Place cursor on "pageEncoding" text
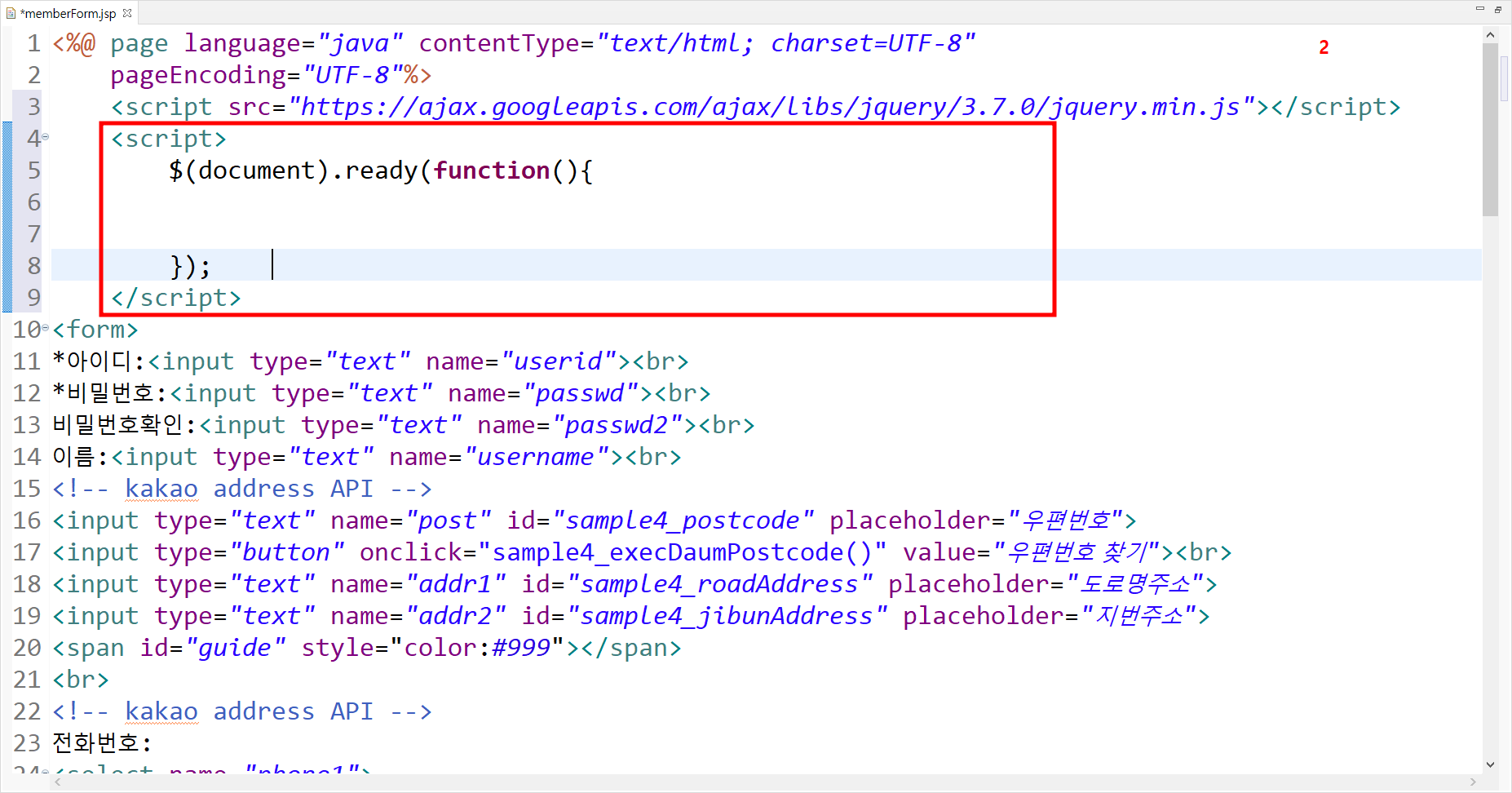This screenshot has width=1512, height=793. click(198, 76)
